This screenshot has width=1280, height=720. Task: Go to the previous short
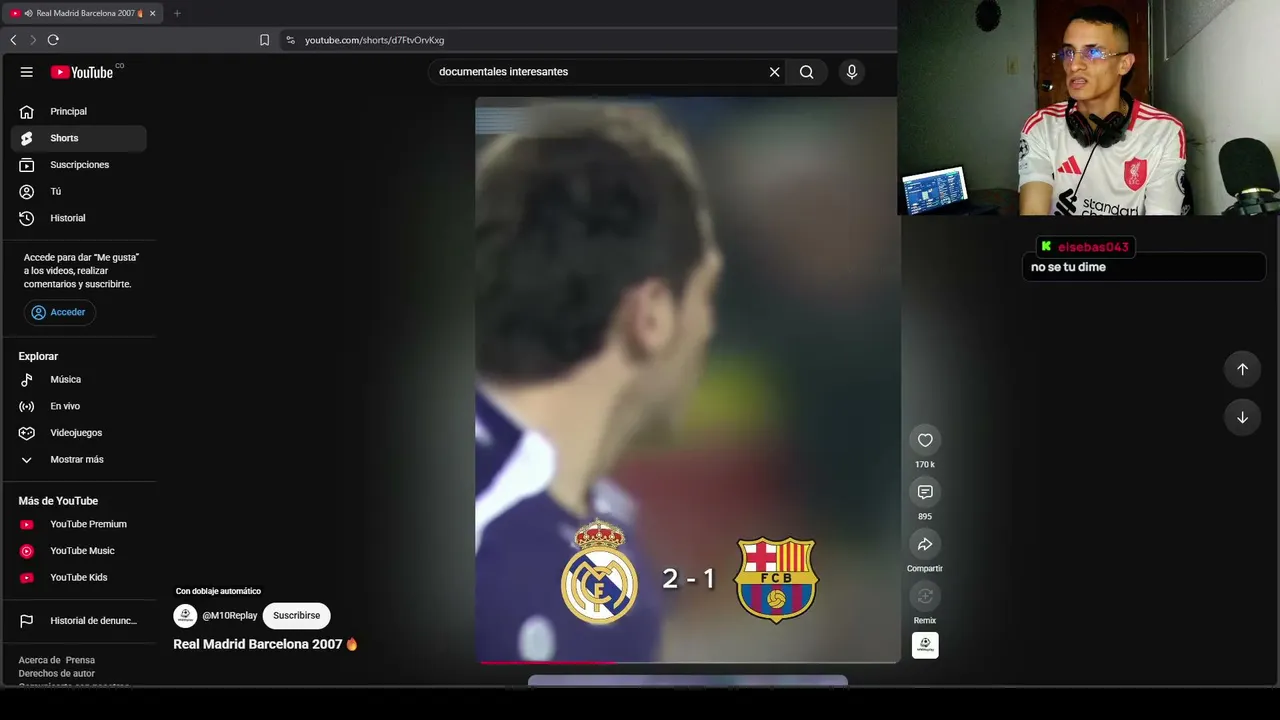[1242, 369]
